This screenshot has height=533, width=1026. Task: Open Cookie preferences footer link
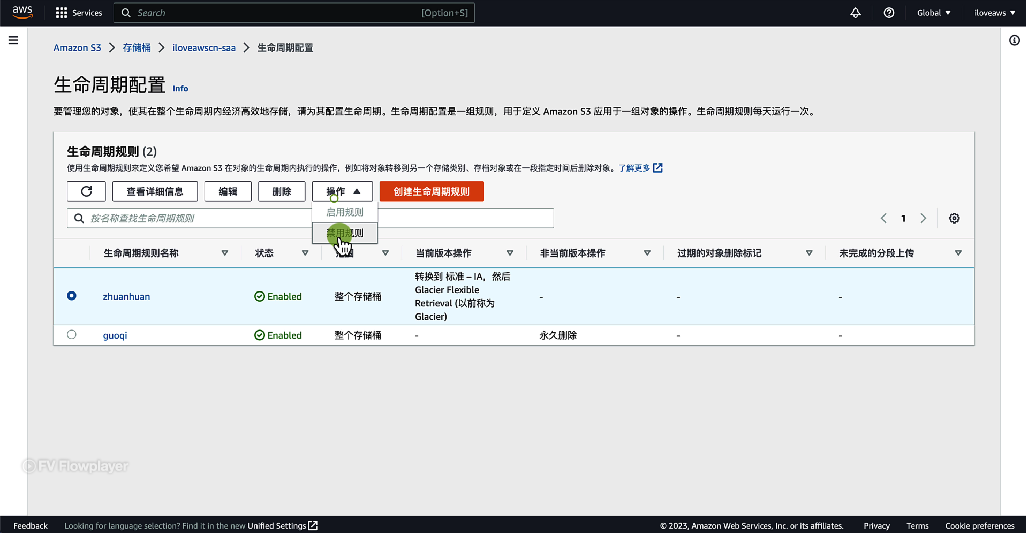point(980,526)
